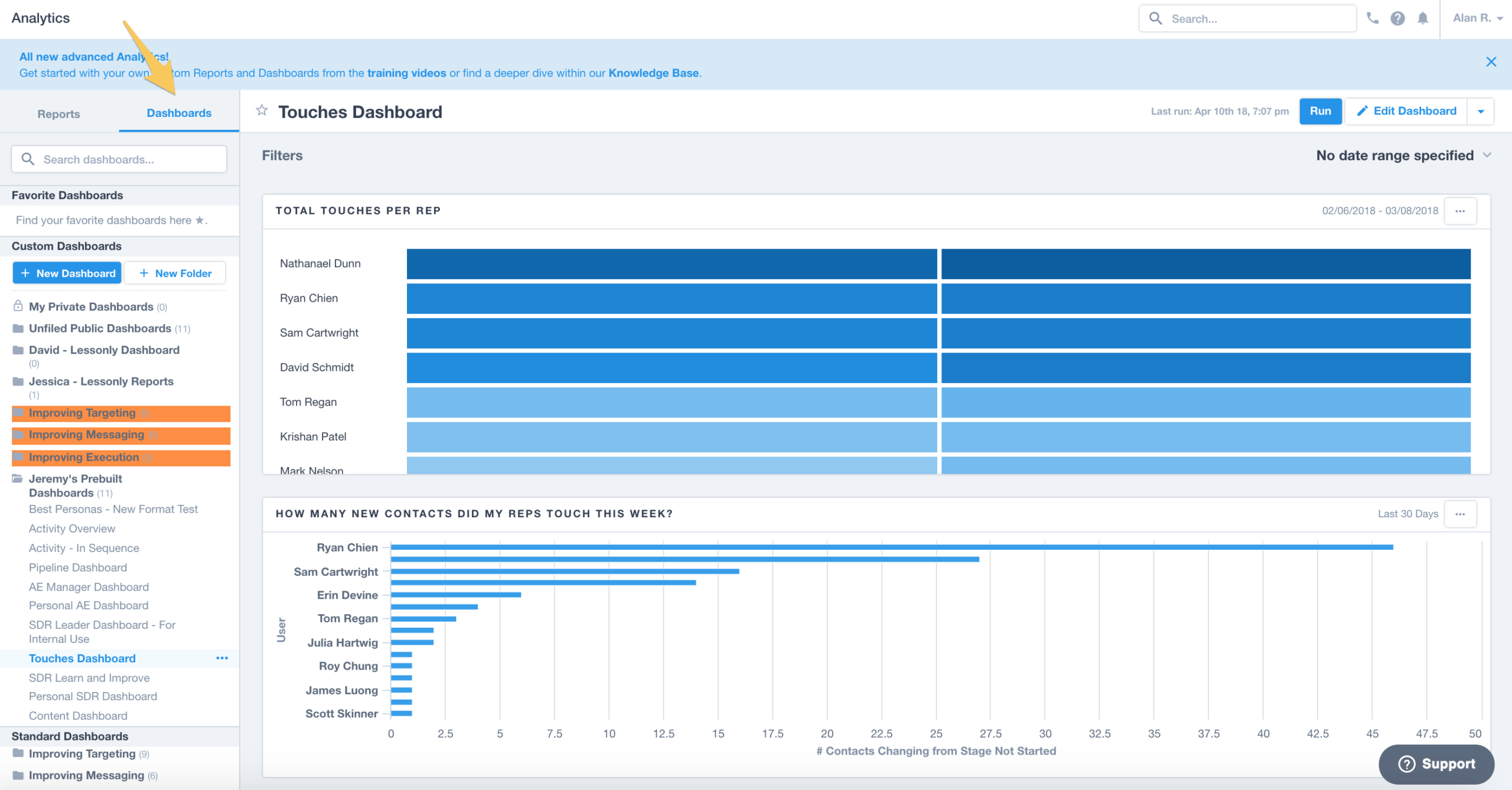Open Content Dashboard
1512x790 pixels.
pos(78,716)
